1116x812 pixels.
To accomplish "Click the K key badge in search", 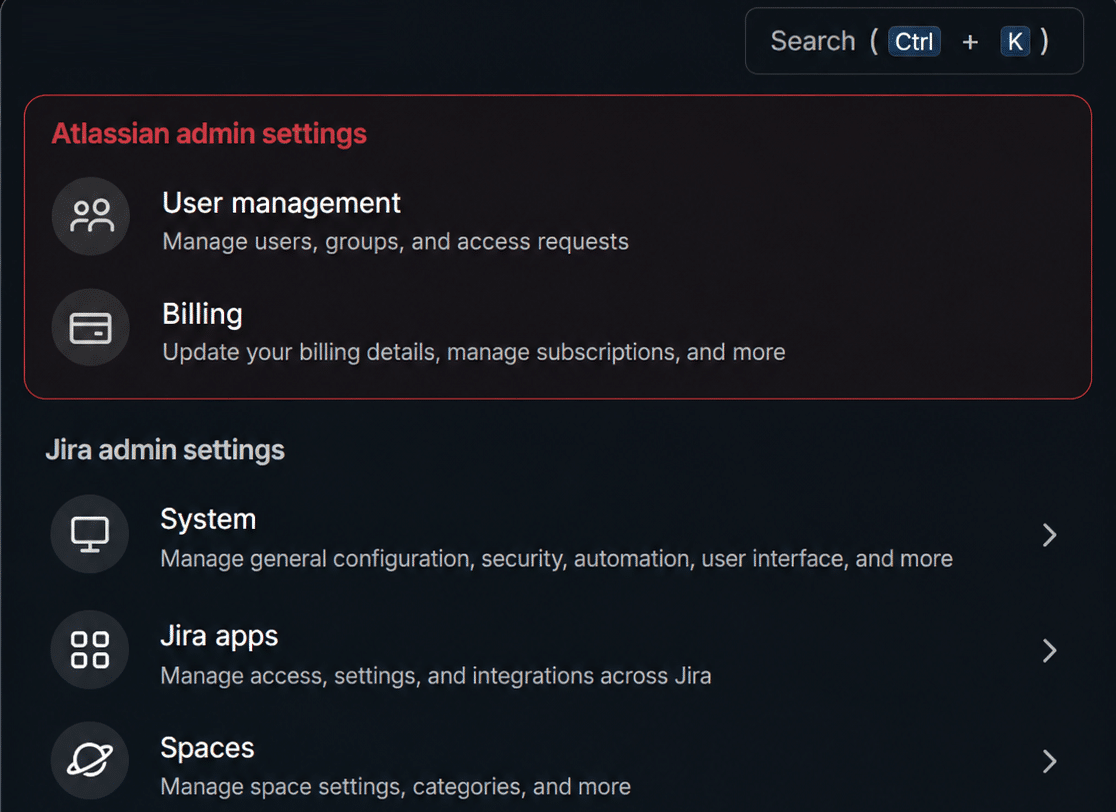I will pyautogui.click(x=1015, y=41).
